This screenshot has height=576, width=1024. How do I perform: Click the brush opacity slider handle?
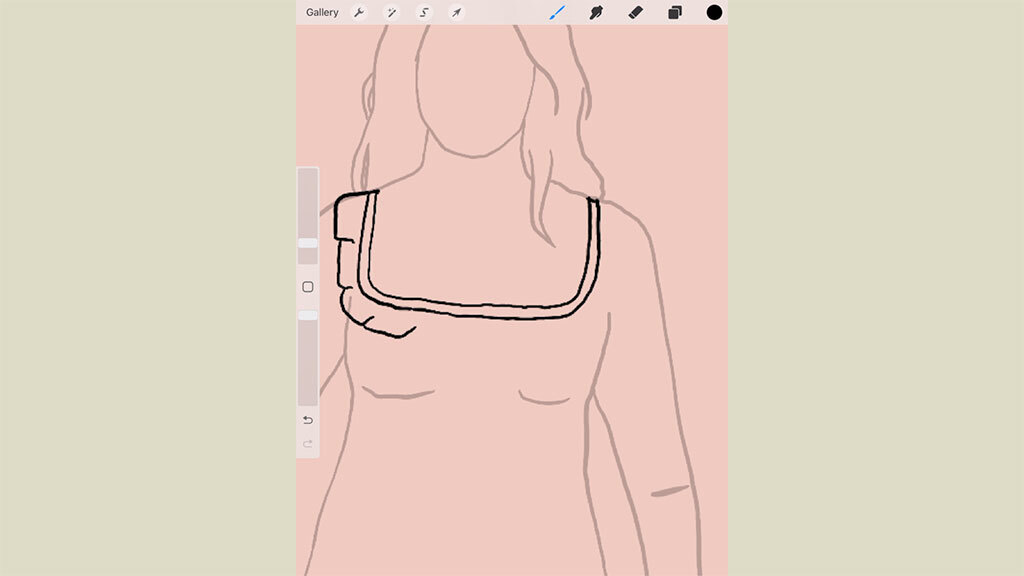tap(308, 315)
